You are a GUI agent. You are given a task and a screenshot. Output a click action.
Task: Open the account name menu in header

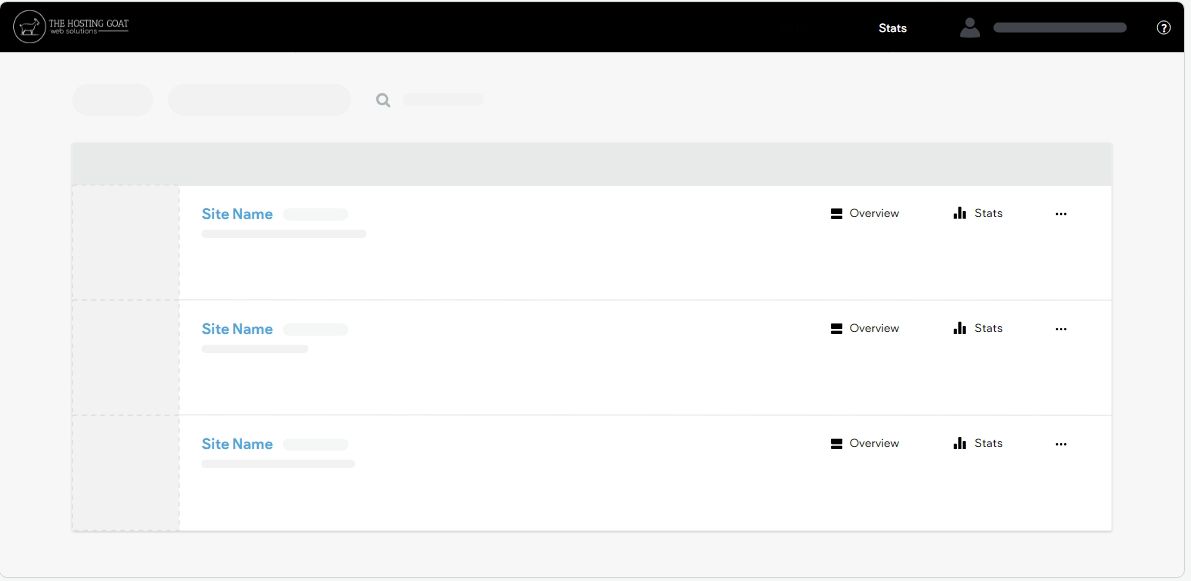pos(1060,28)
